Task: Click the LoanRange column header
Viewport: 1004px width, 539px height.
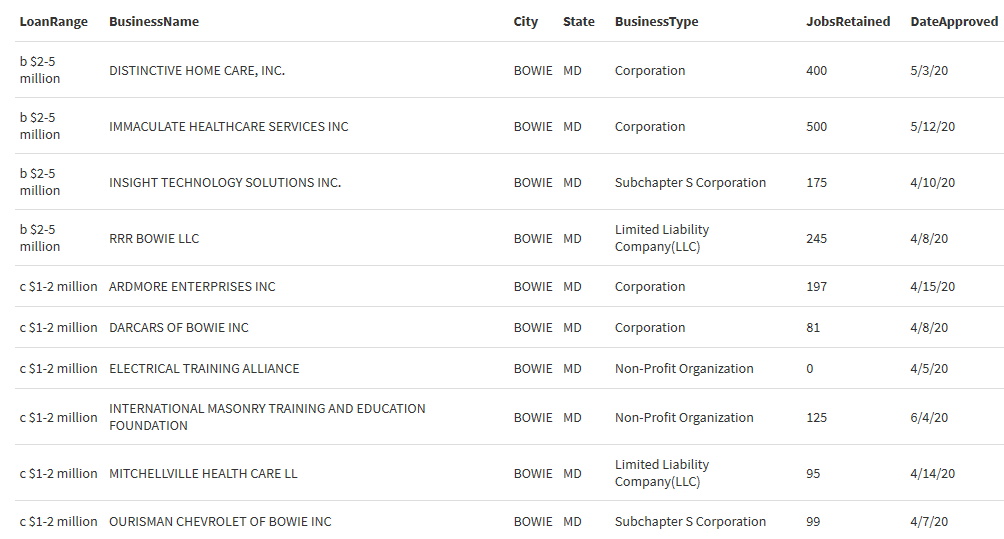Action: tap(54, 22)
